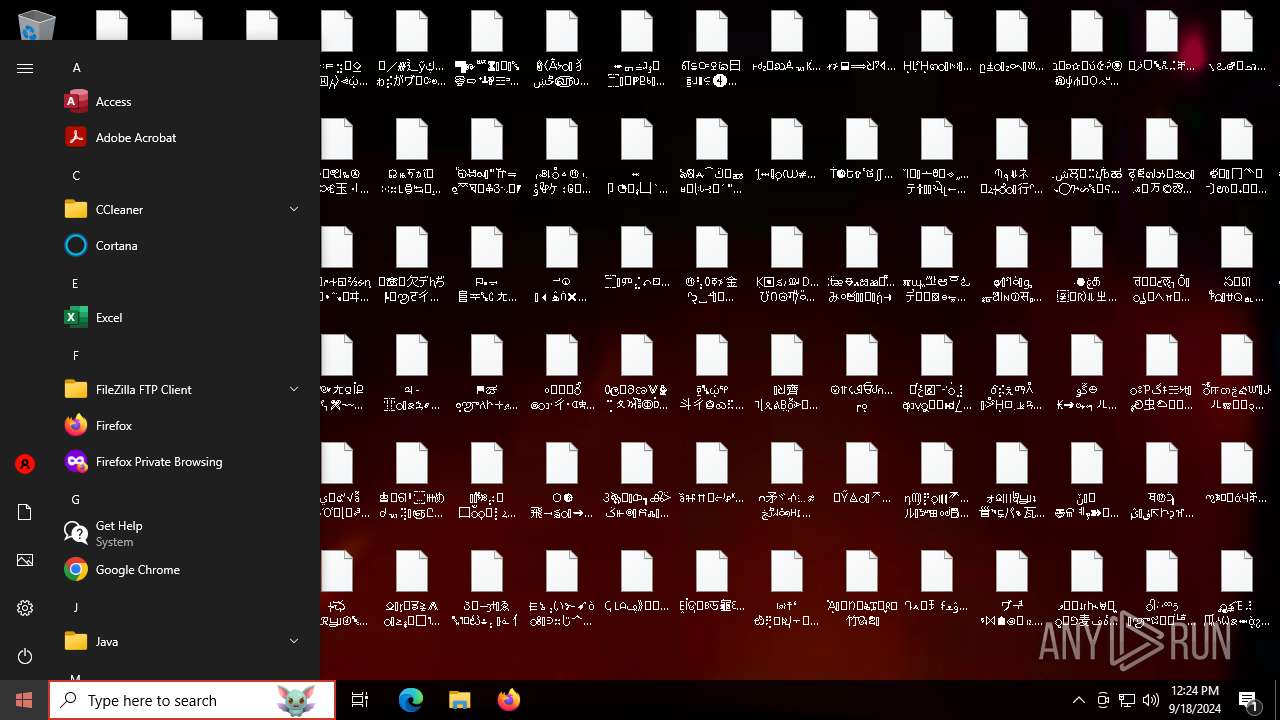Click the Windows Start button
This screenshot has height=720, width=1280.
point(24,700)
